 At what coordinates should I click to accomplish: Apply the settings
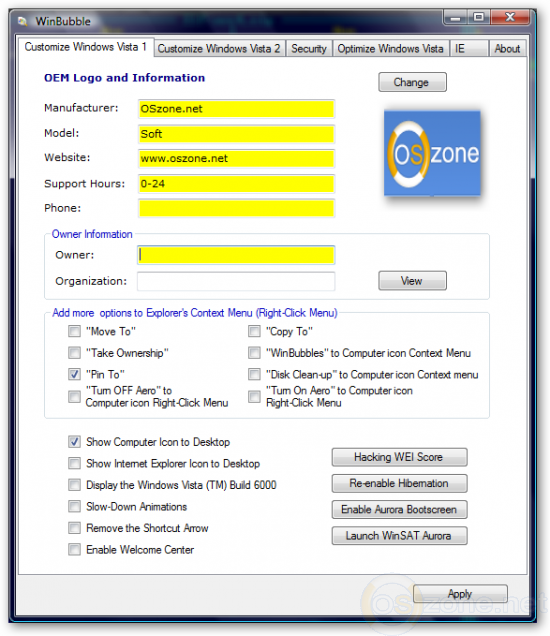click(x=460, y=594)
